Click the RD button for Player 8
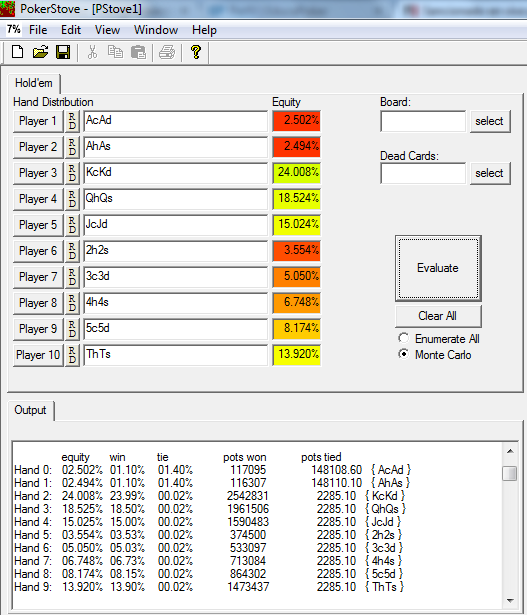Image resolution: width=527 pixels, height=615 pixels. (x=72, y=303)
